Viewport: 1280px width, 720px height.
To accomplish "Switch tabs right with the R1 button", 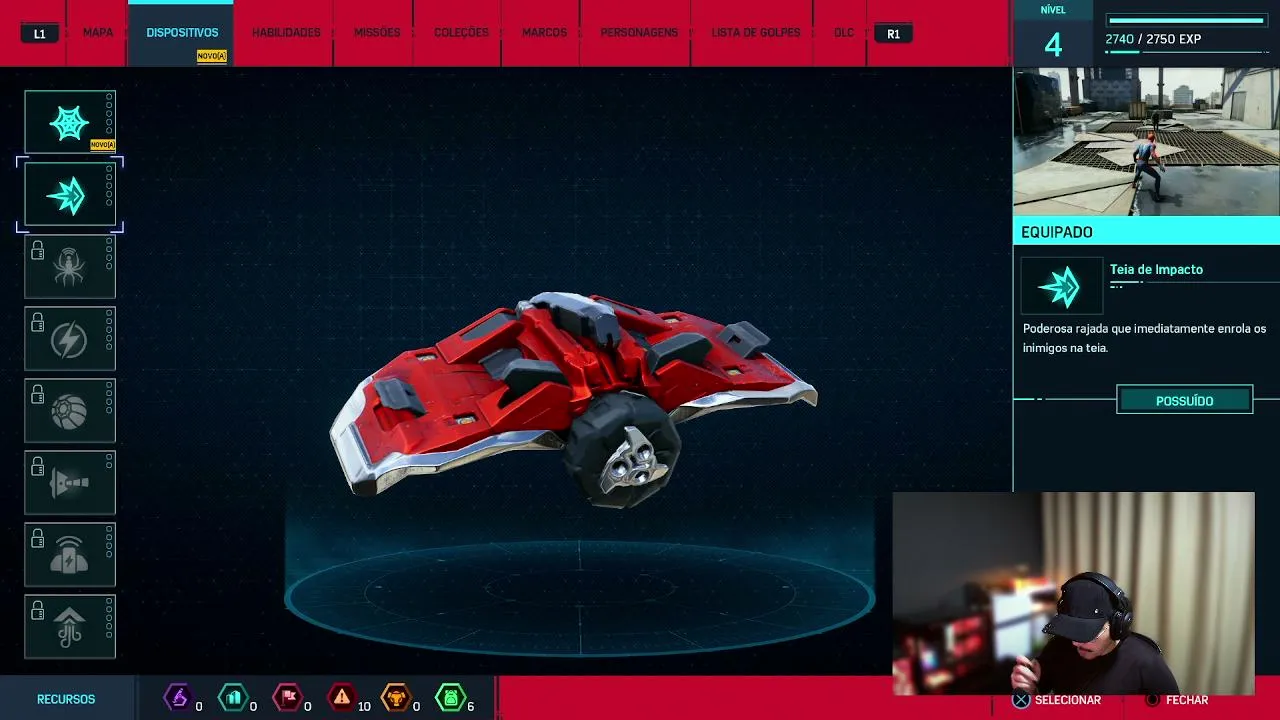I will [893, 33].
